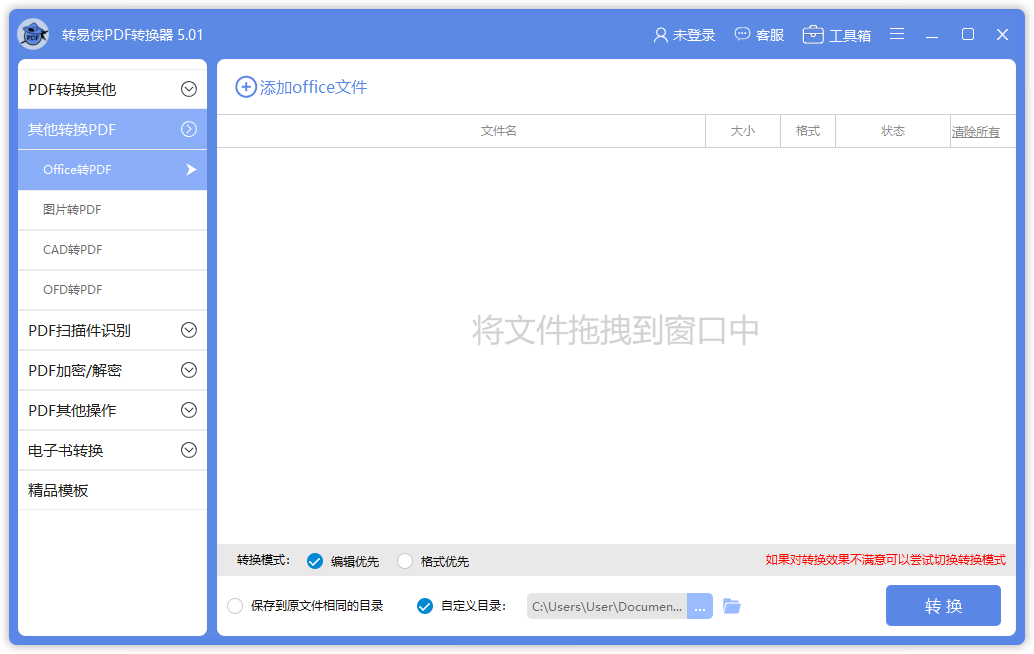Expand PDF其他操作 section chevron

pos(189,410)
